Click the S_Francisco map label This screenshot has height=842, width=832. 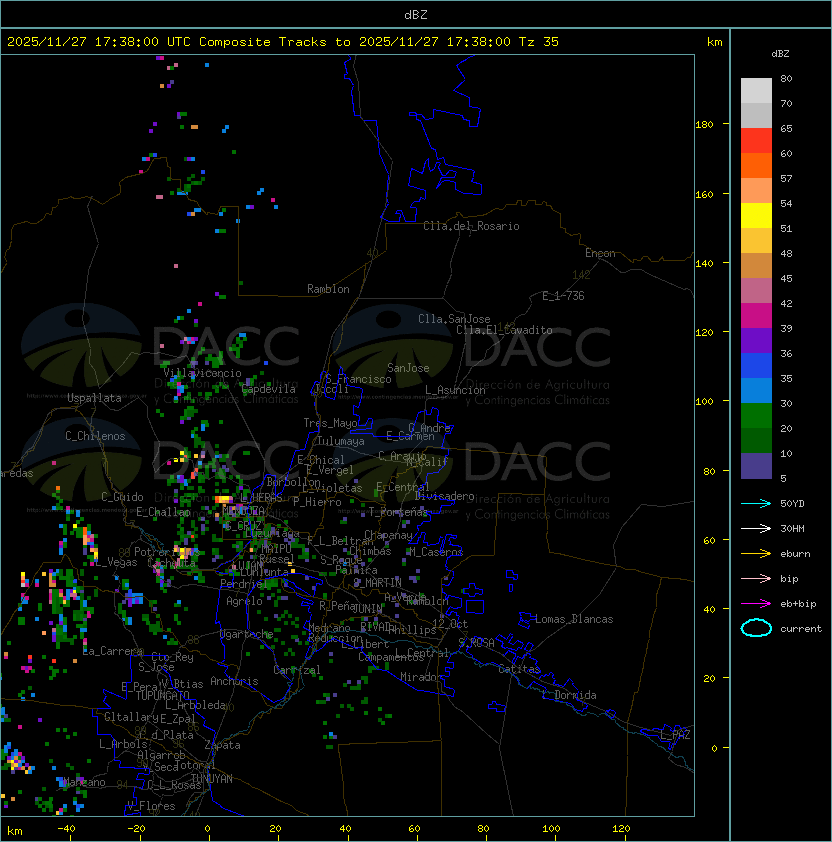click(x=358, y=379)
